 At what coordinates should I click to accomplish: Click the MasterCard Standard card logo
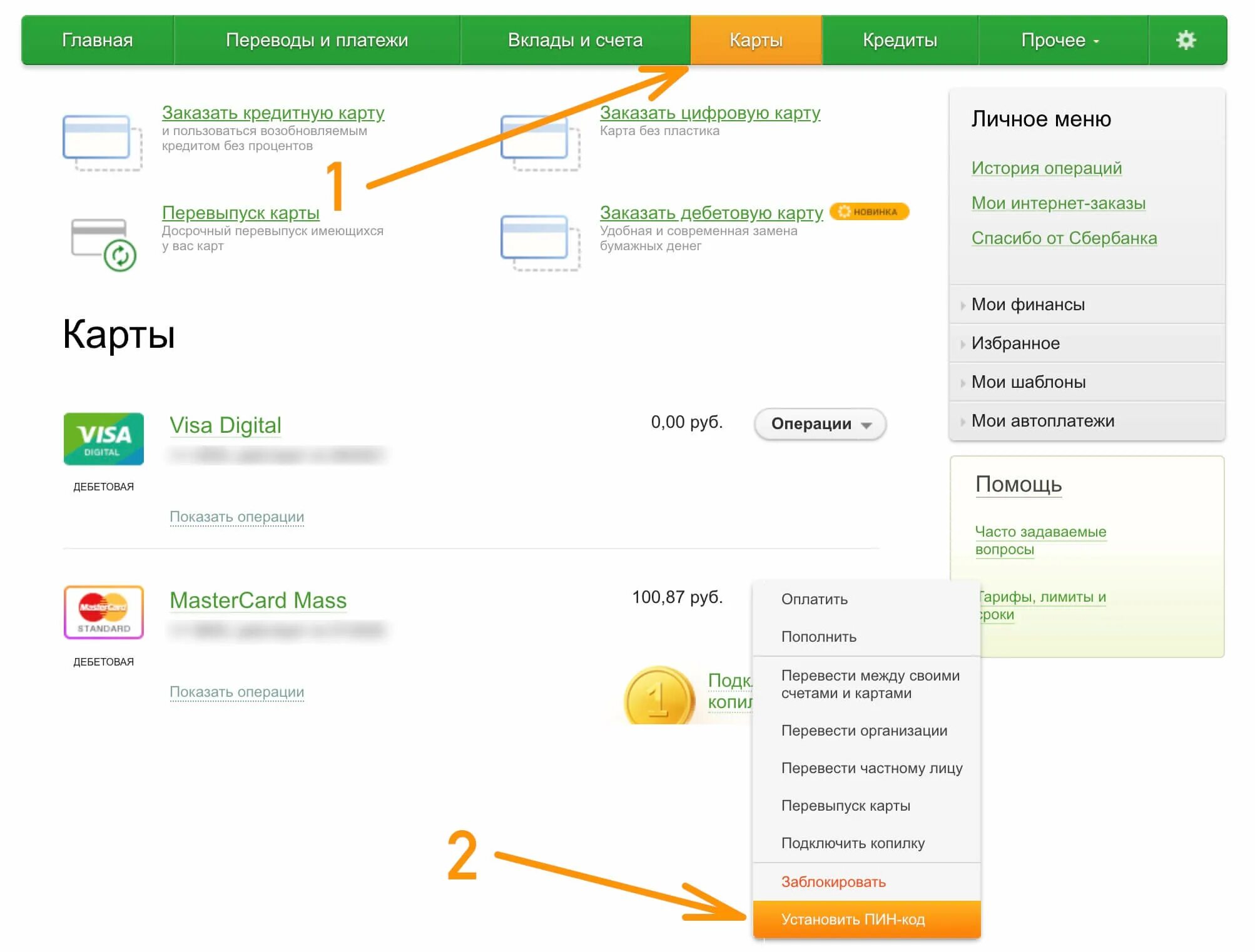[104, 612]
